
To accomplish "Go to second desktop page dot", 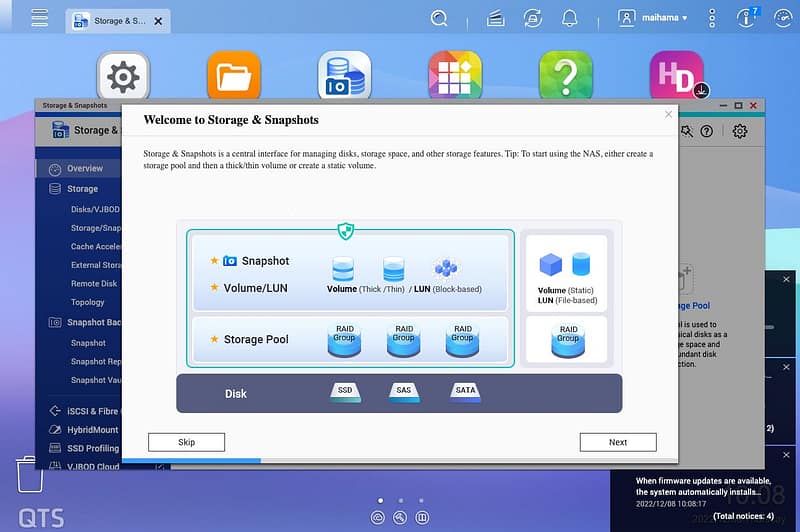I will [x=401, y=500].
